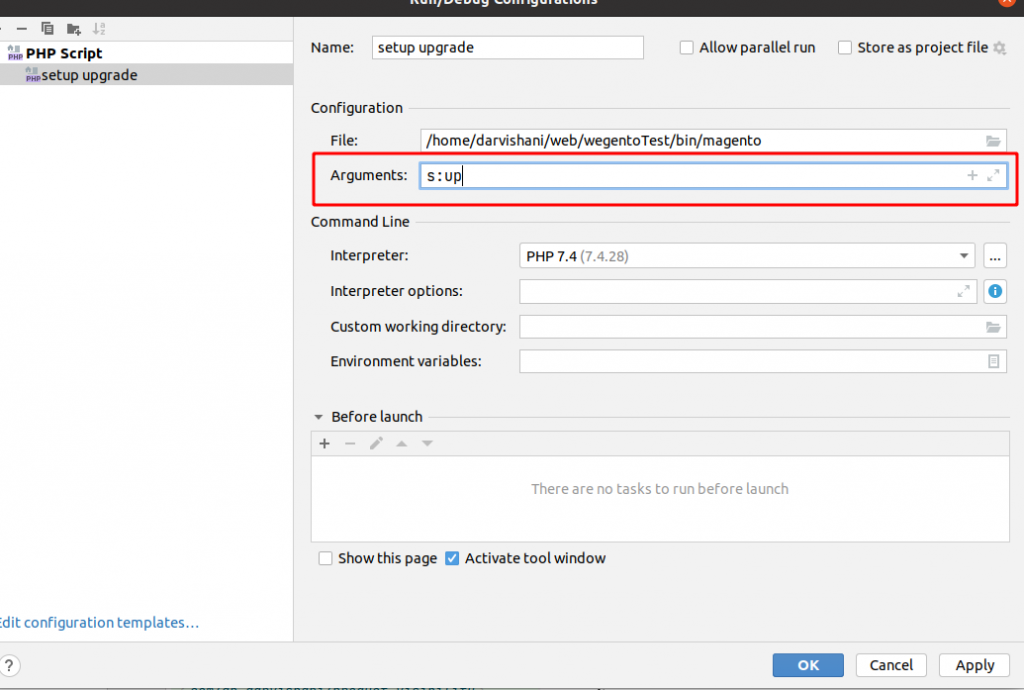Copy the selected configuration
The width and height of the screenshot is (1024, 690).
(47, 29)
